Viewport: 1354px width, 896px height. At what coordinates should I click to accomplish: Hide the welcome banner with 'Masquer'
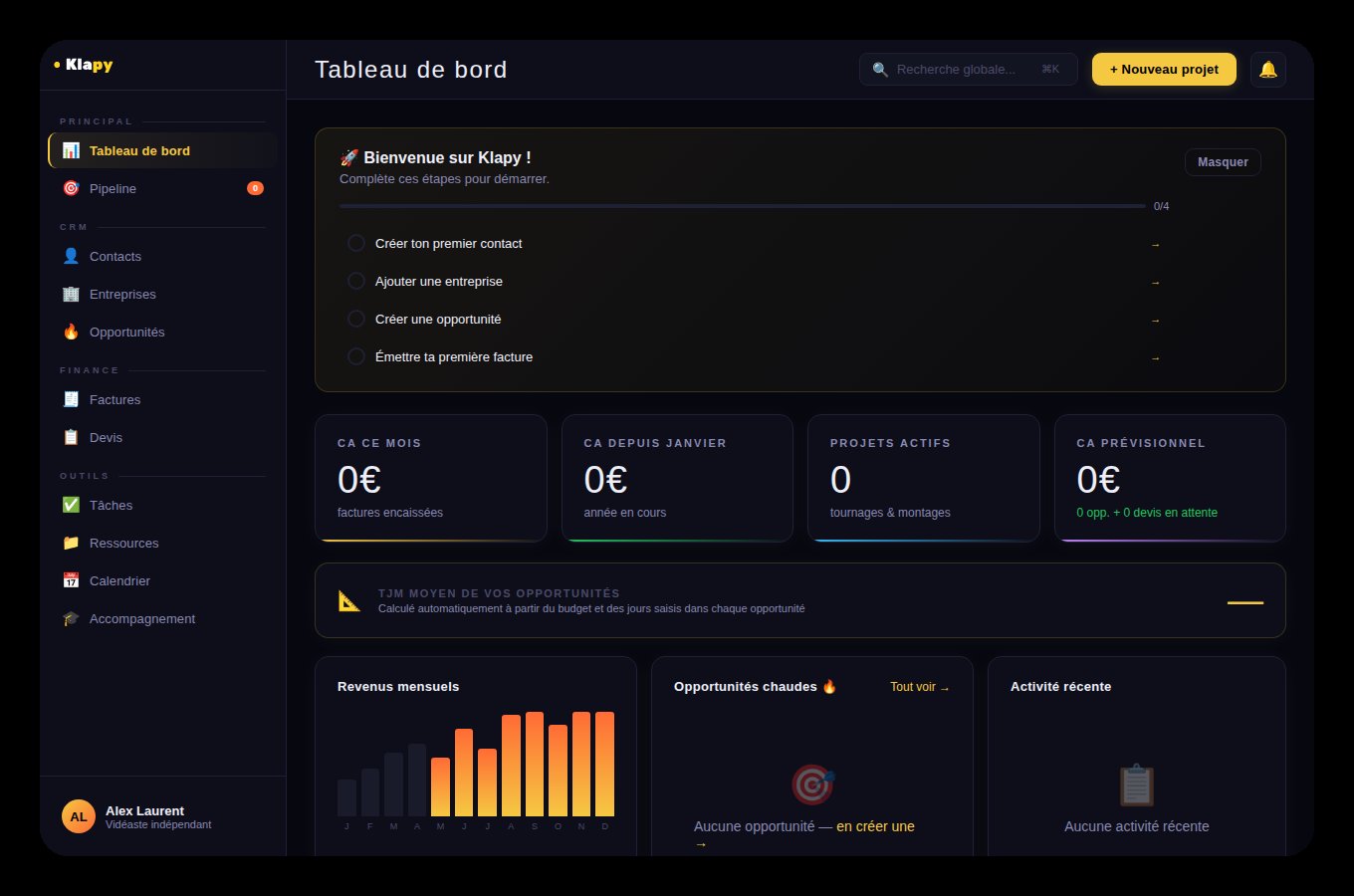pyautogui.click(x=1222, y=161)
